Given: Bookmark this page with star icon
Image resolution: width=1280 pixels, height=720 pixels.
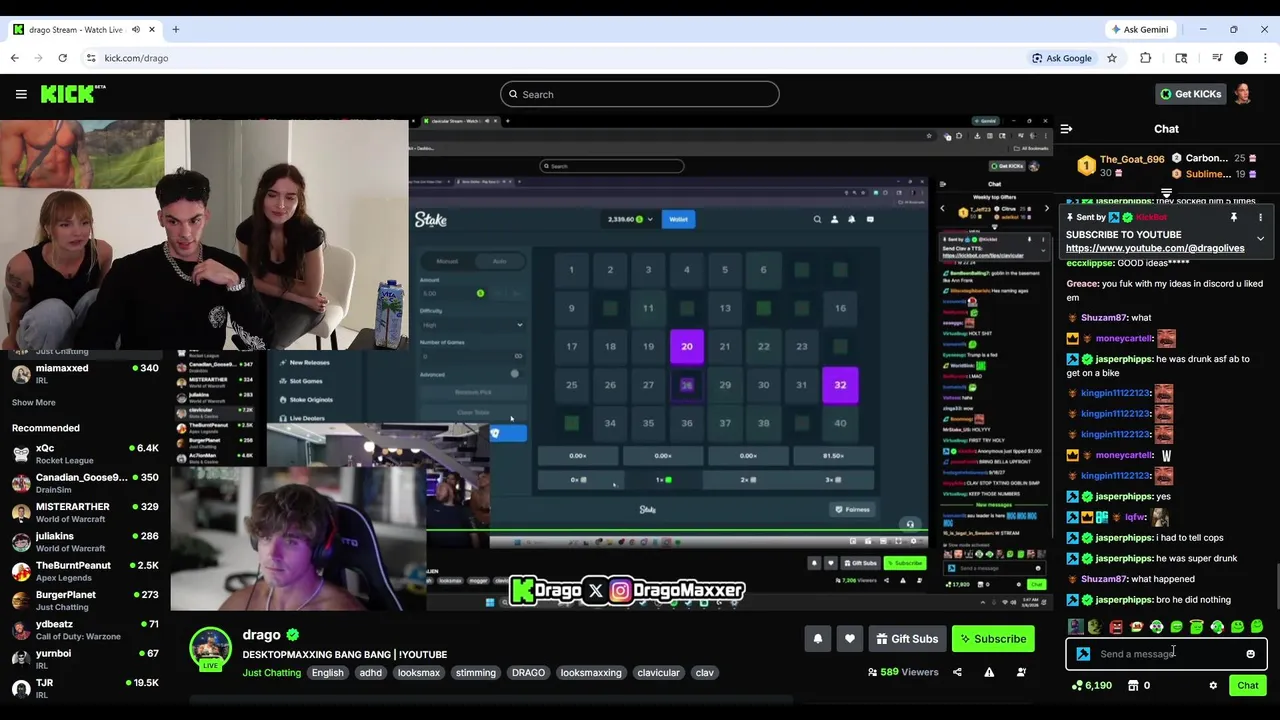Looking at the screenshot, I should point(1111,58).
